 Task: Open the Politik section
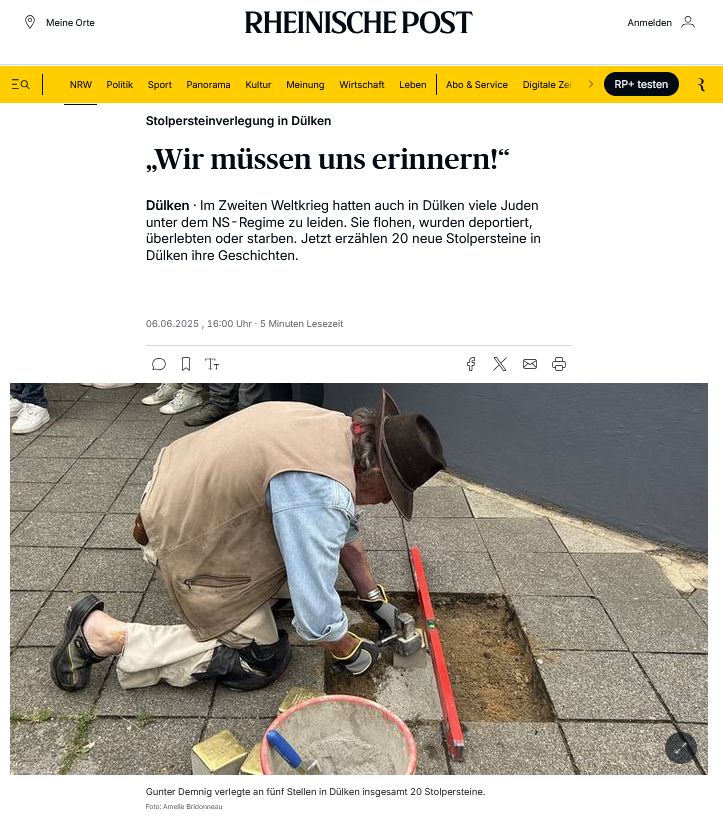[x=120, y=85]
